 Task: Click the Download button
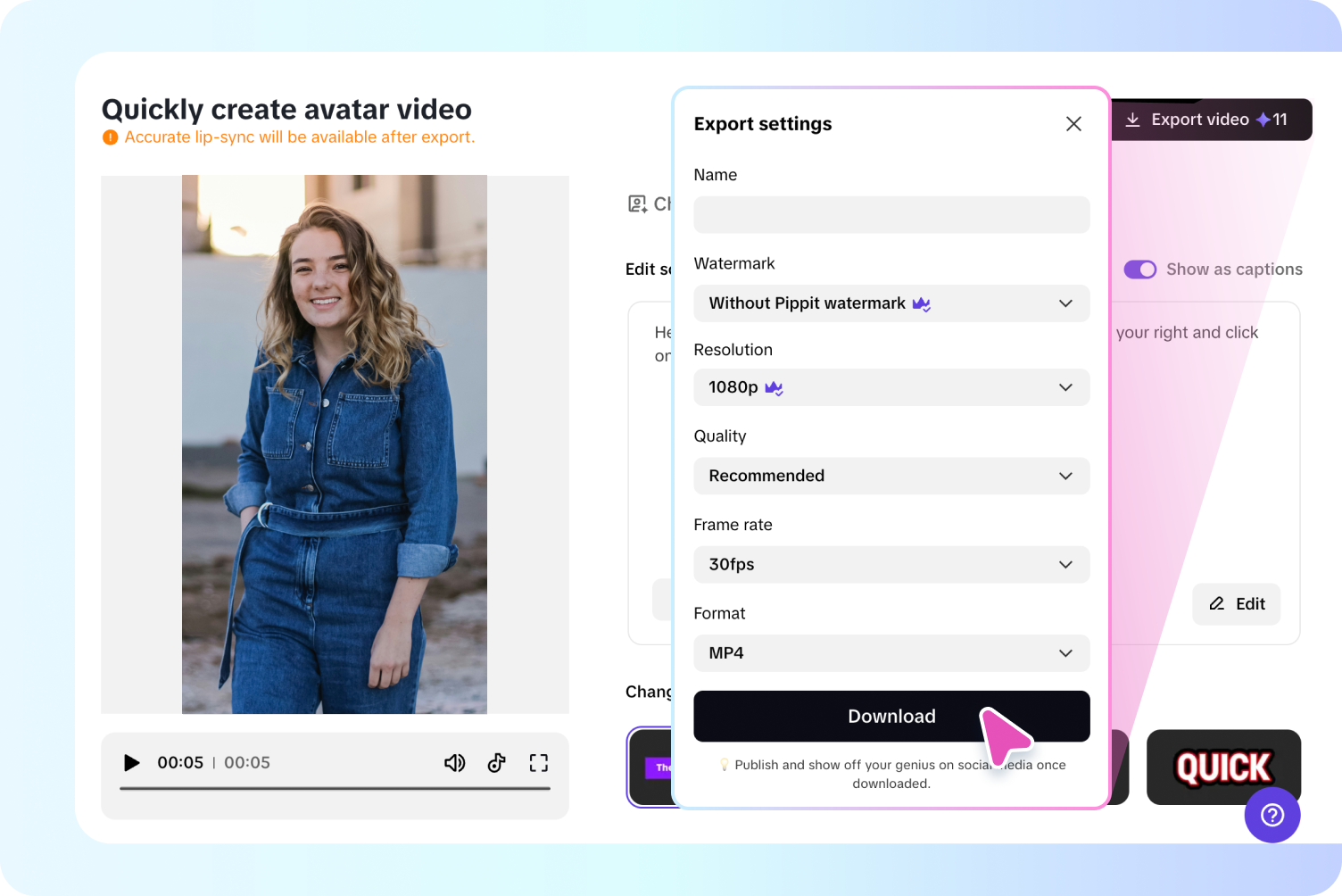(891, 716)
